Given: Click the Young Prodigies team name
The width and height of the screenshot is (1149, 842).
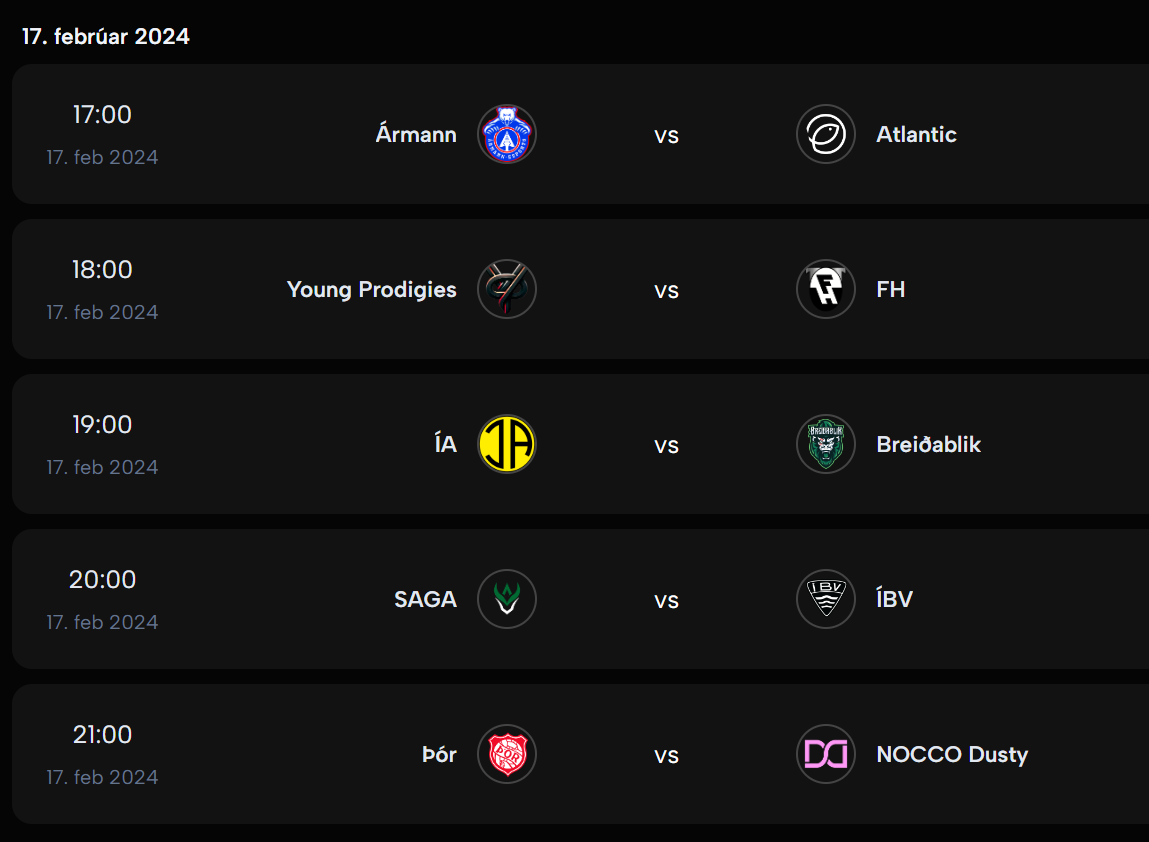Looking at the screenshot, I should point(372,289).
